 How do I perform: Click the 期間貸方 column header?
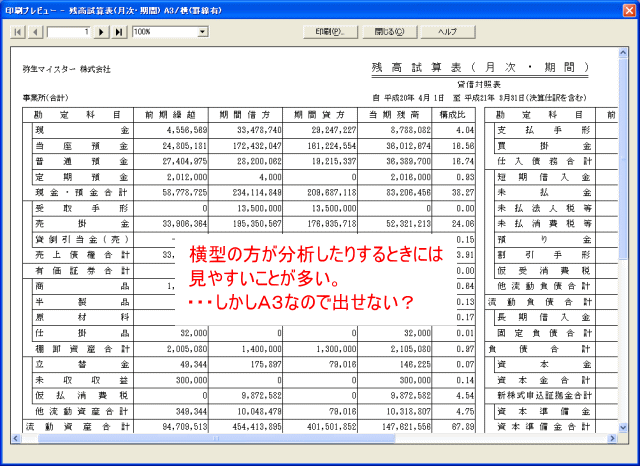[x=320, y=115]
